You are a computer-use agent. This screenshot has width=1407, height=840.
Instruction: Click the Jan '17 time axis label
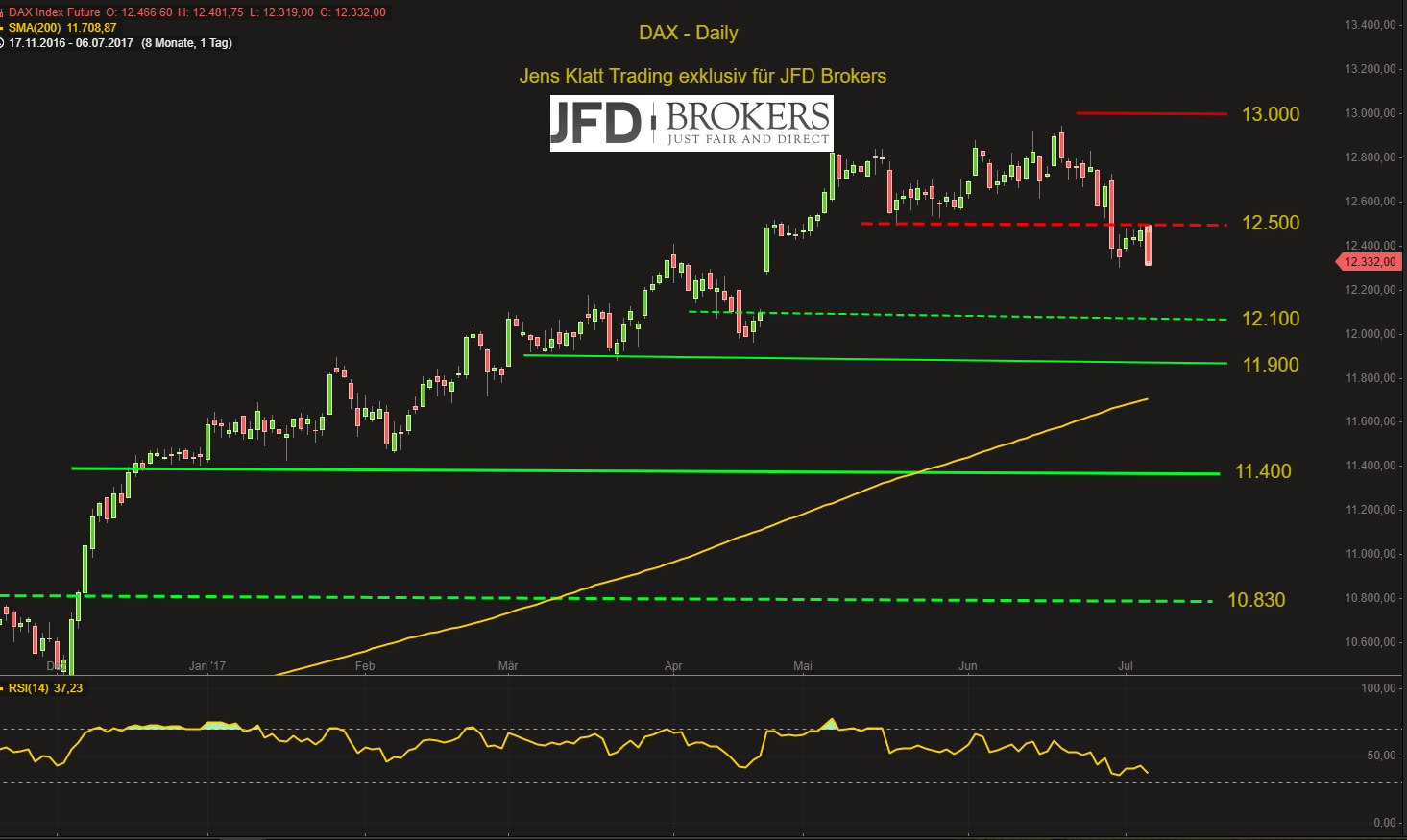tap(207, 666)
